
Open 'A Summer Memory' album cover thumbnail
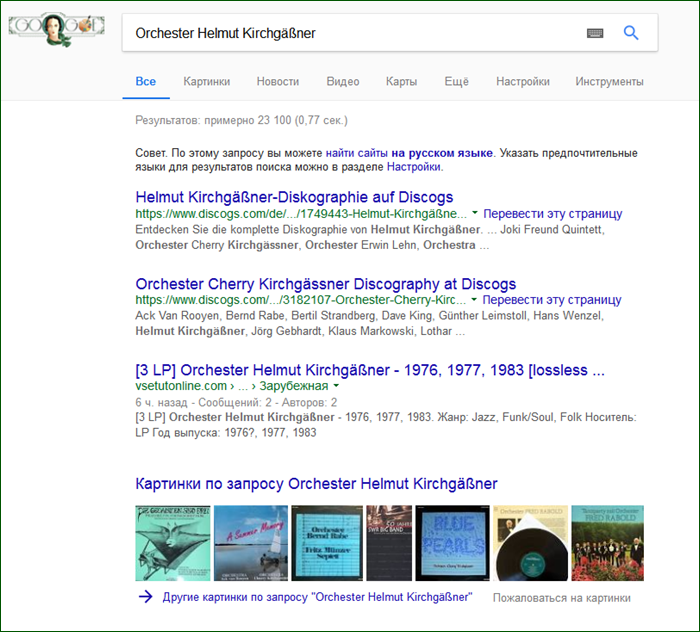[251, 543]
